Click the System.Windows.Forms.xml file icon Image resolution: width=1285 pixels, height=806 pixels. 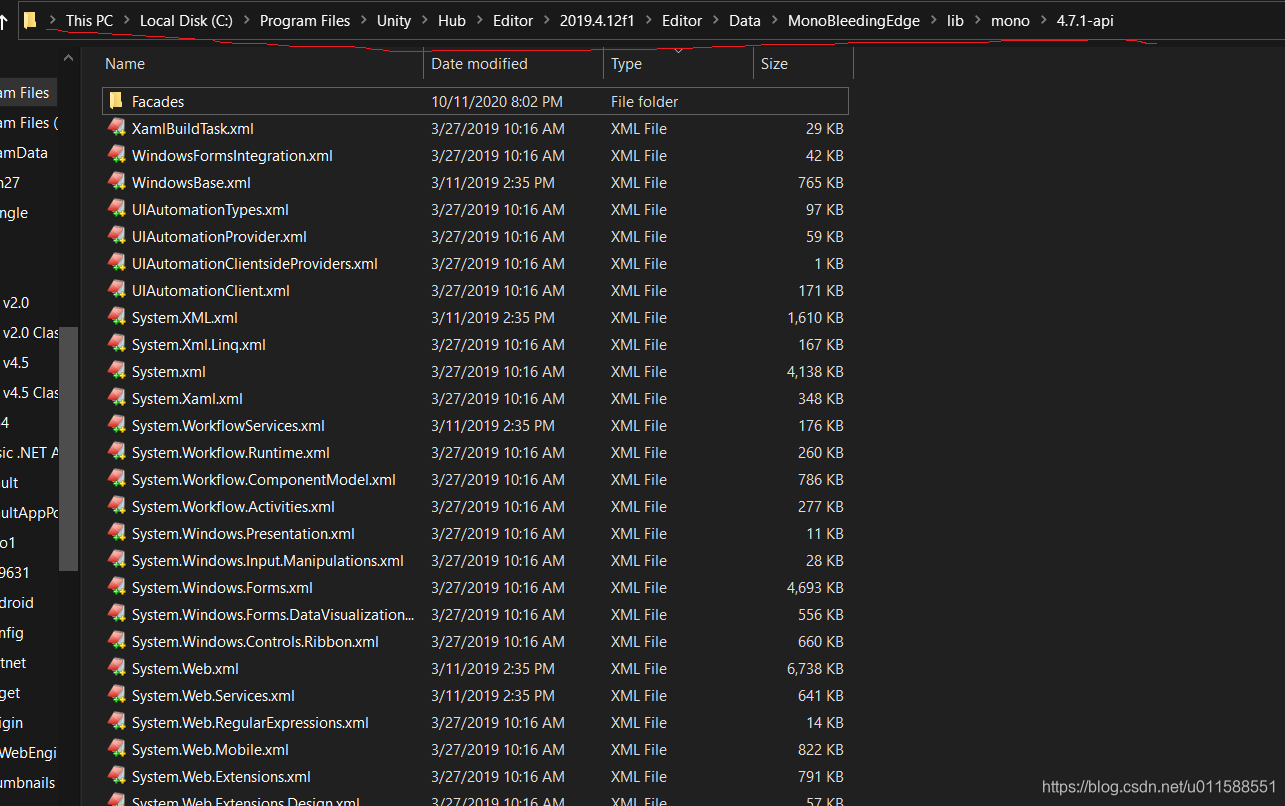116,587
